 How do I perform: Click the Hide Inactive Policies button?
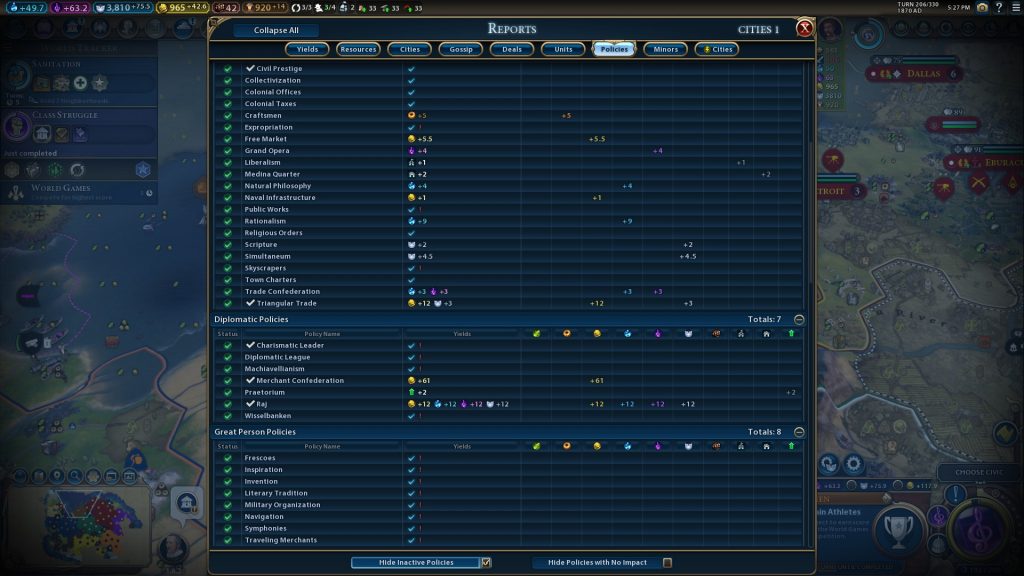pos(416,563)
